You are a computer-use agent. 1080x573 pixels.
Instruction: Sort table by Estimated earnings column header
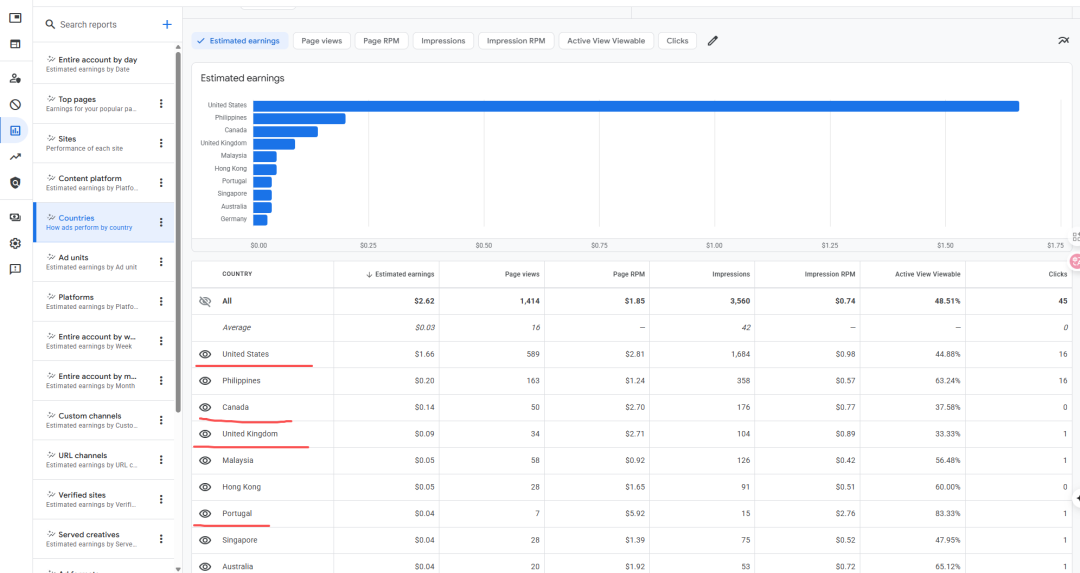point(404,274)
